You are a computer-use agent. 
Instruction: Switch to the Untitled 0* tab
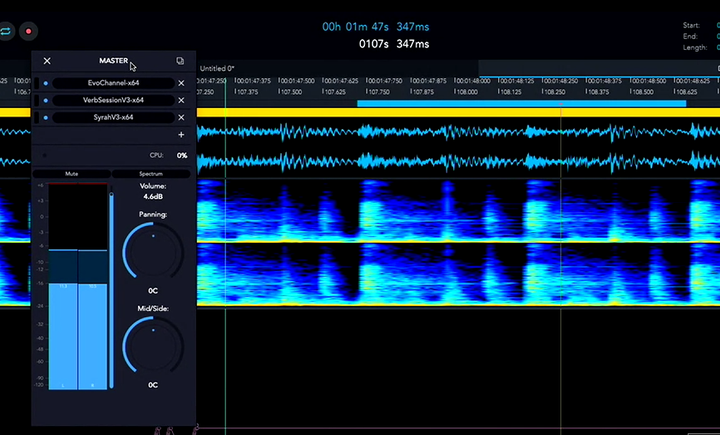[x=216, y=68]
